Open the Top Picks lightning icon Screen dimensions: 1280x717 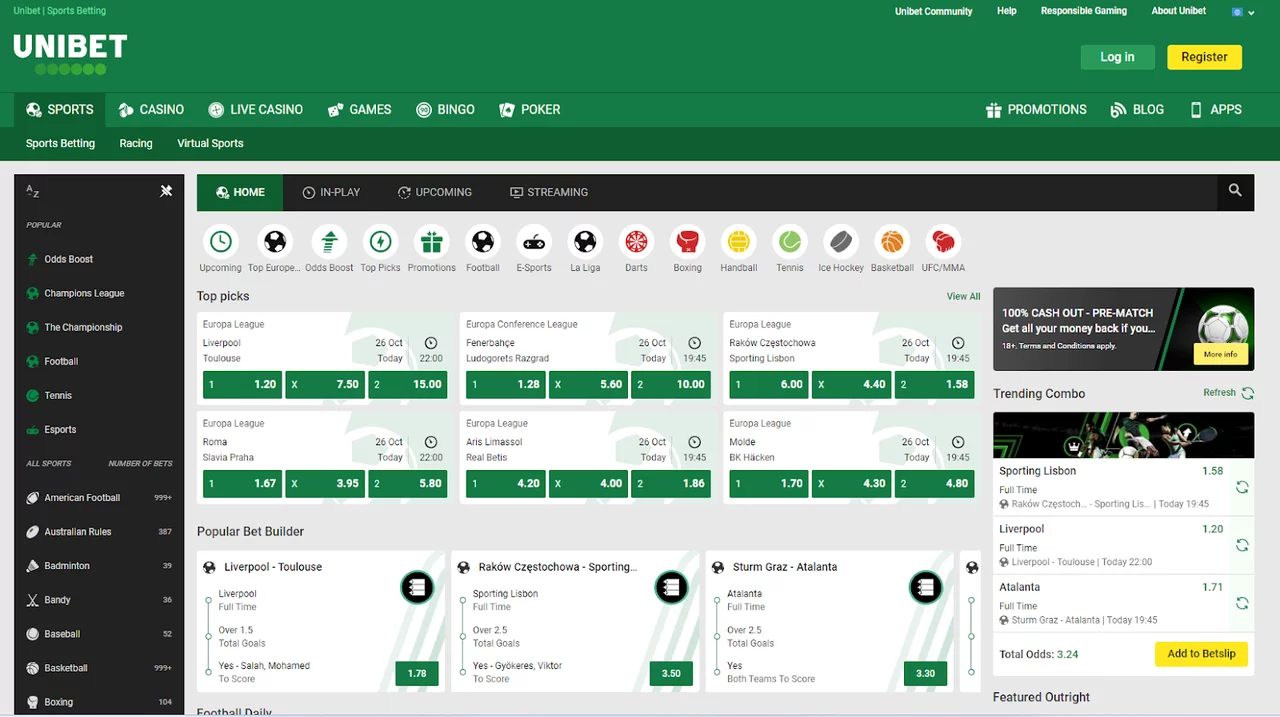click(380, 241)
